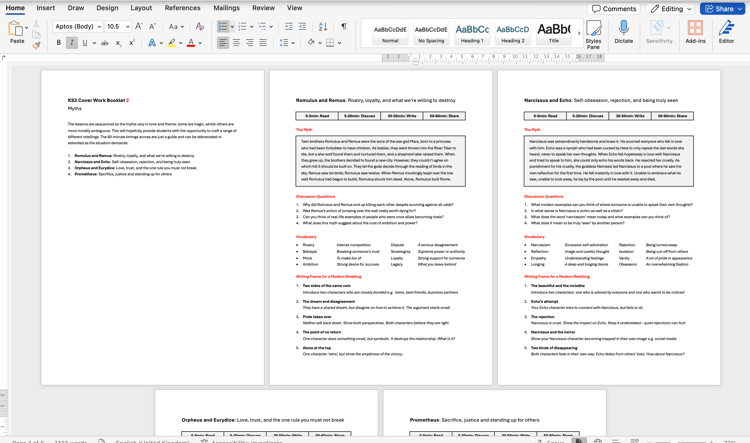Apply the Heading 1 style thumbnail
Screen dimensions: 750x443
tap(472, 32)
